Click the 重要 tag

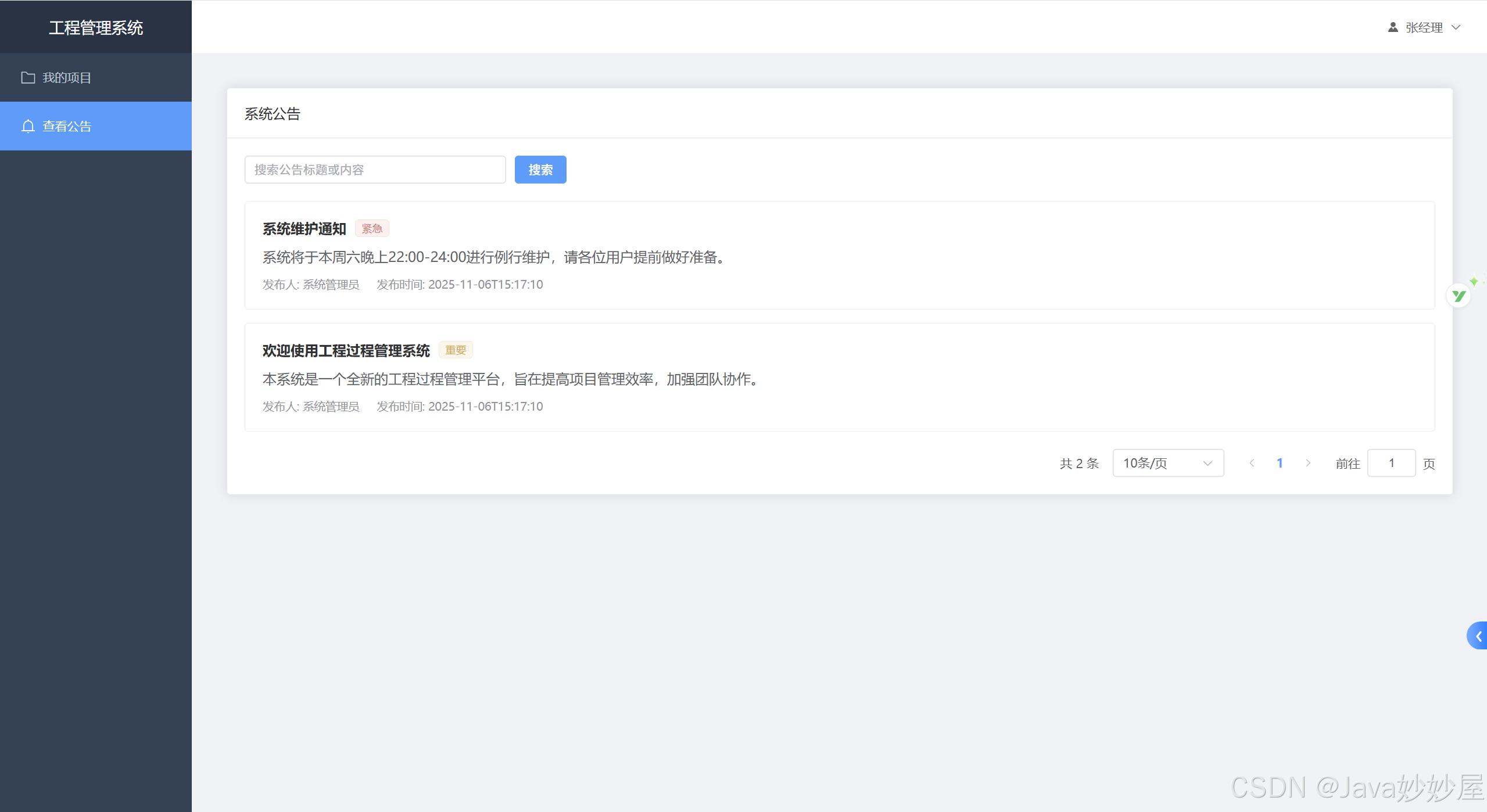456,350
